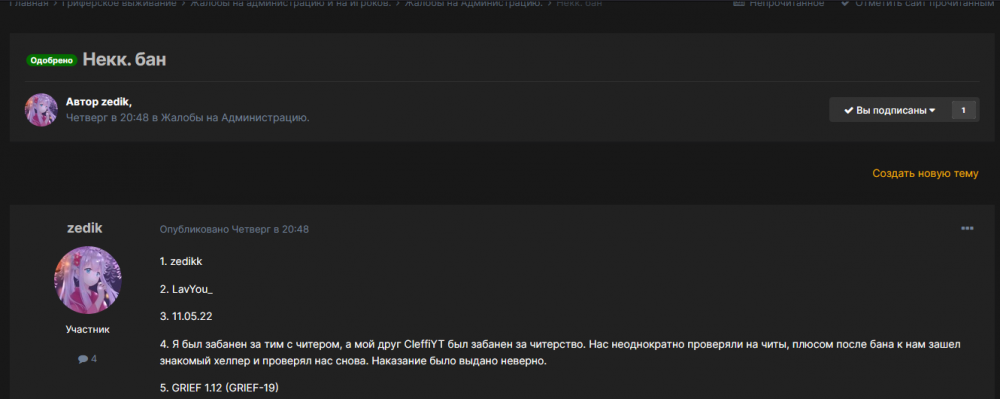Click 'zedik' author name in header
The width and height of the screenshot is (1000, 399).
(116, 102)
